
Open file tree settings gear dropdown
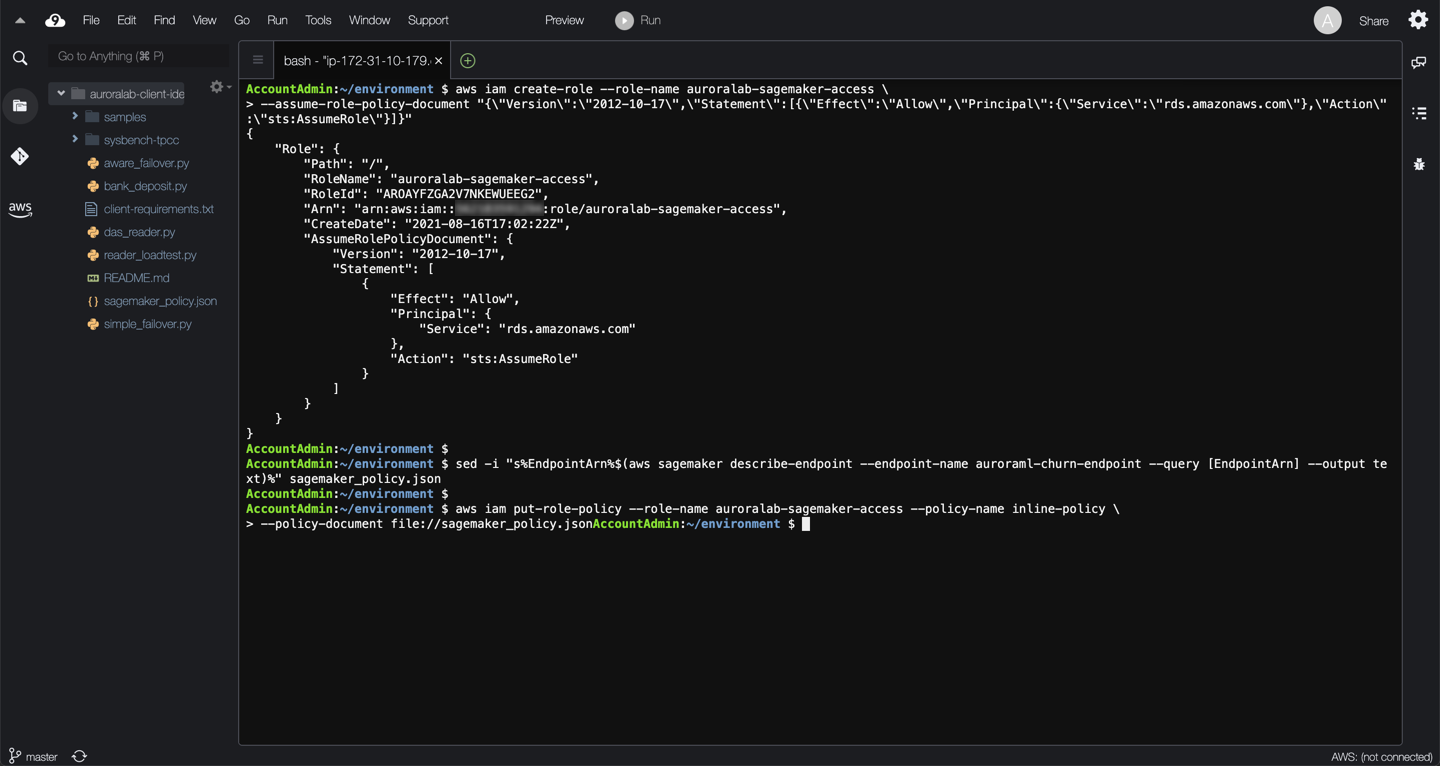tap(219, 88)
